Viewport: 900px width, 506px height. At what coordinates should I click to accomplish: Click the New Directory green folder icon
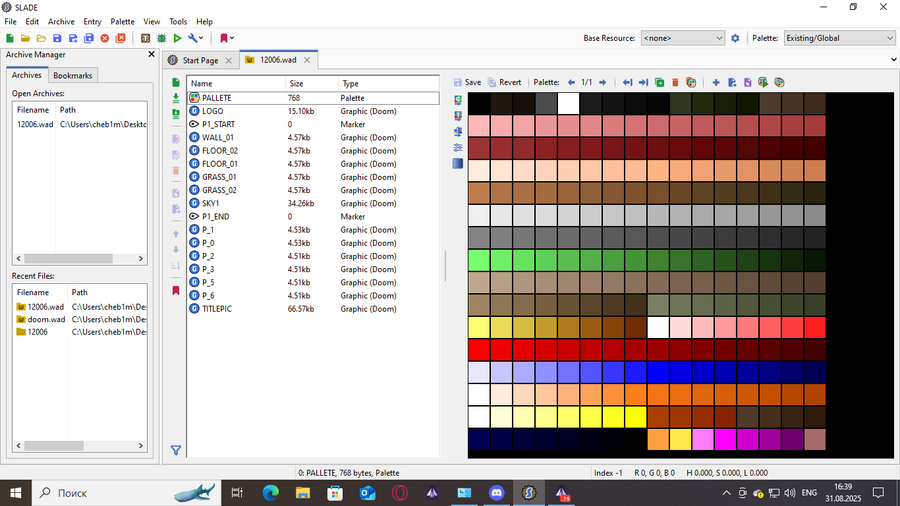click(x=176, y=114)
